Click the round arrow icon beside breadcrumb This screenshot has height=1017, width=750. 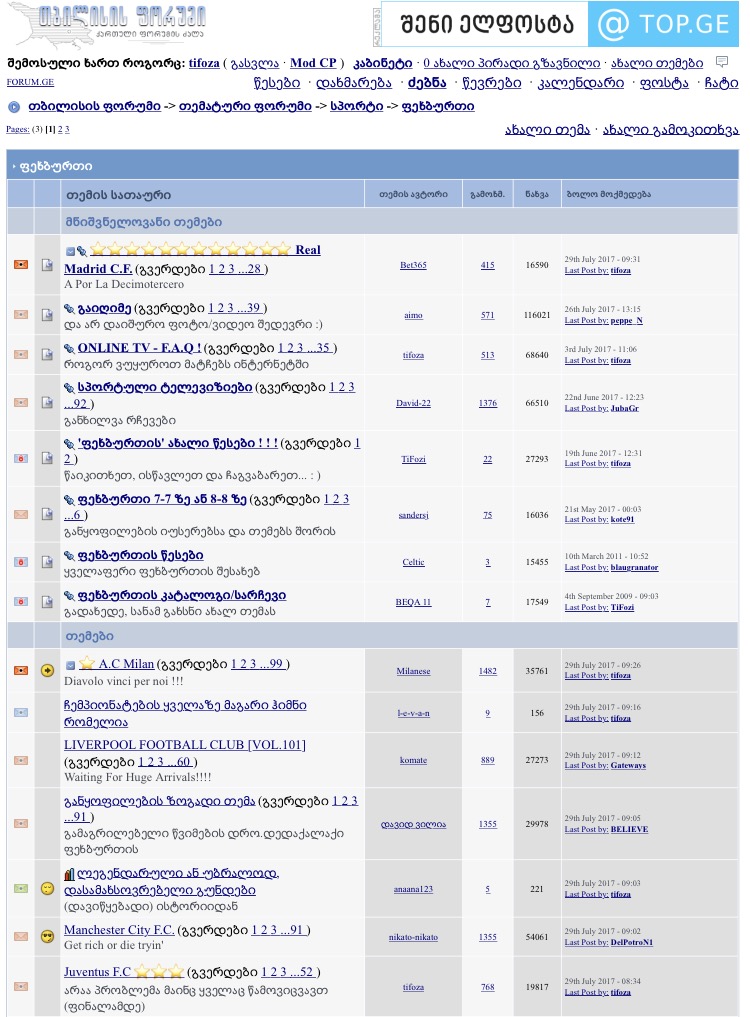14,106
